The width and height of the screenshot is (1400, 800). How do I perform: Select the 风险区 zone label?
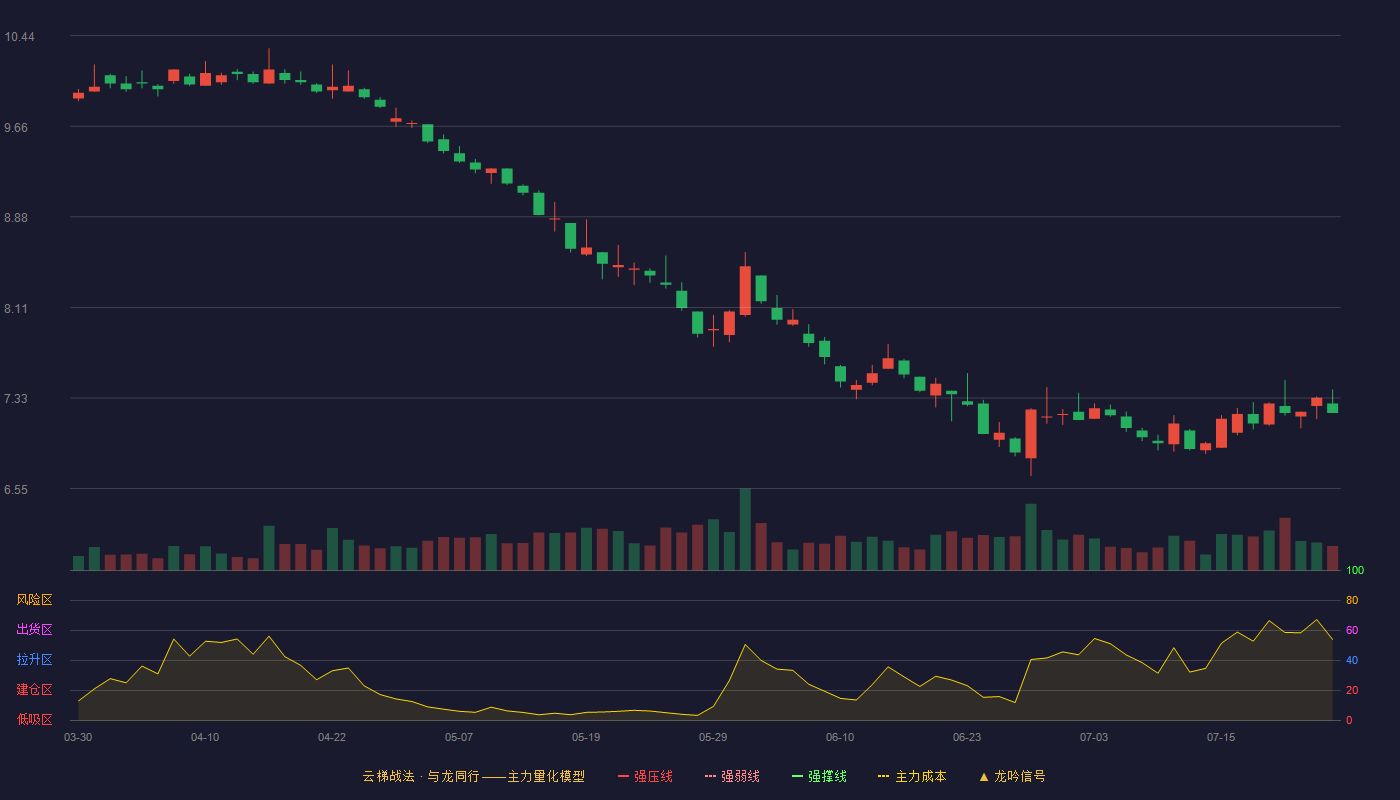34,600
